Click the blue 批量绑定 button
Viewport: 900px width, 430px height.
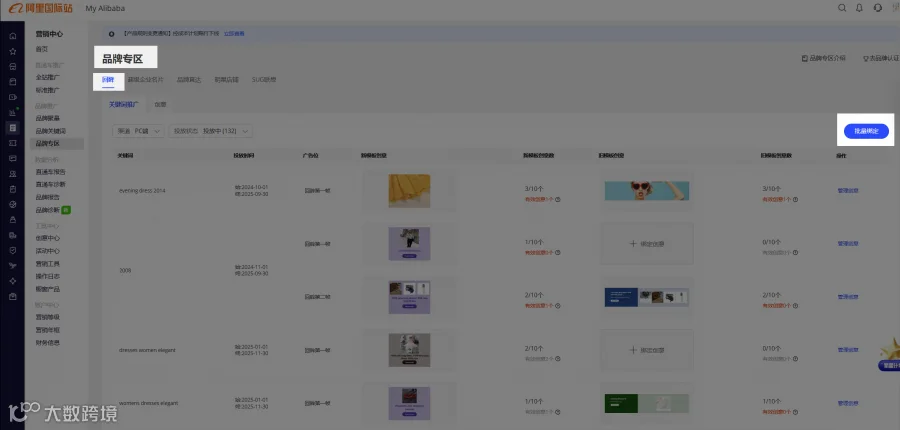(x=866, y=131)
